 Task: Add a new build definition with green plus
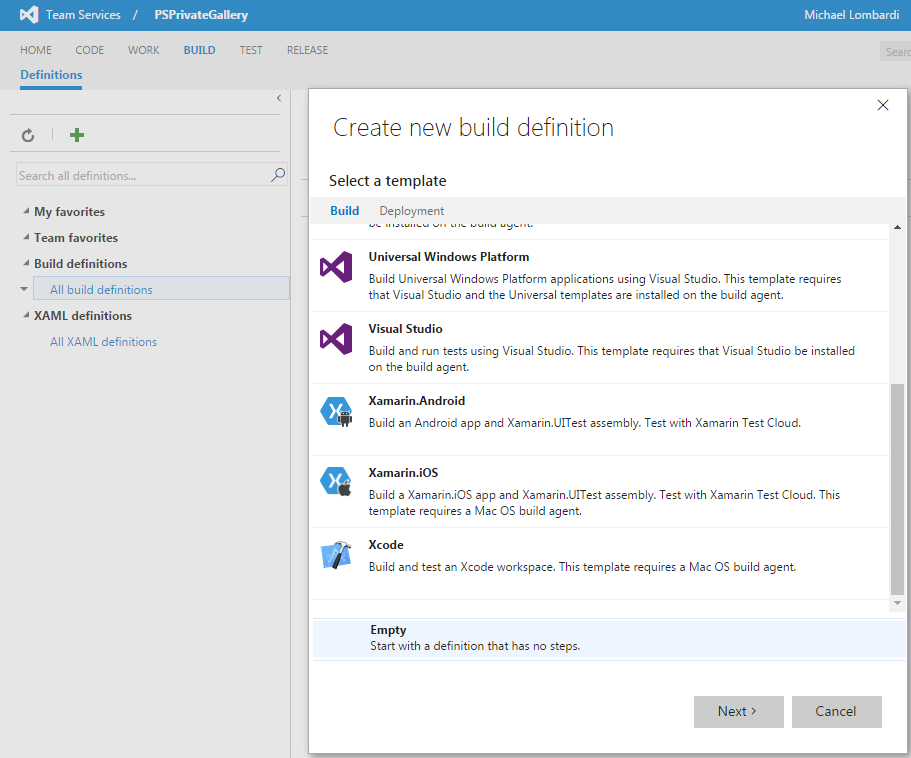pos(77,135)
